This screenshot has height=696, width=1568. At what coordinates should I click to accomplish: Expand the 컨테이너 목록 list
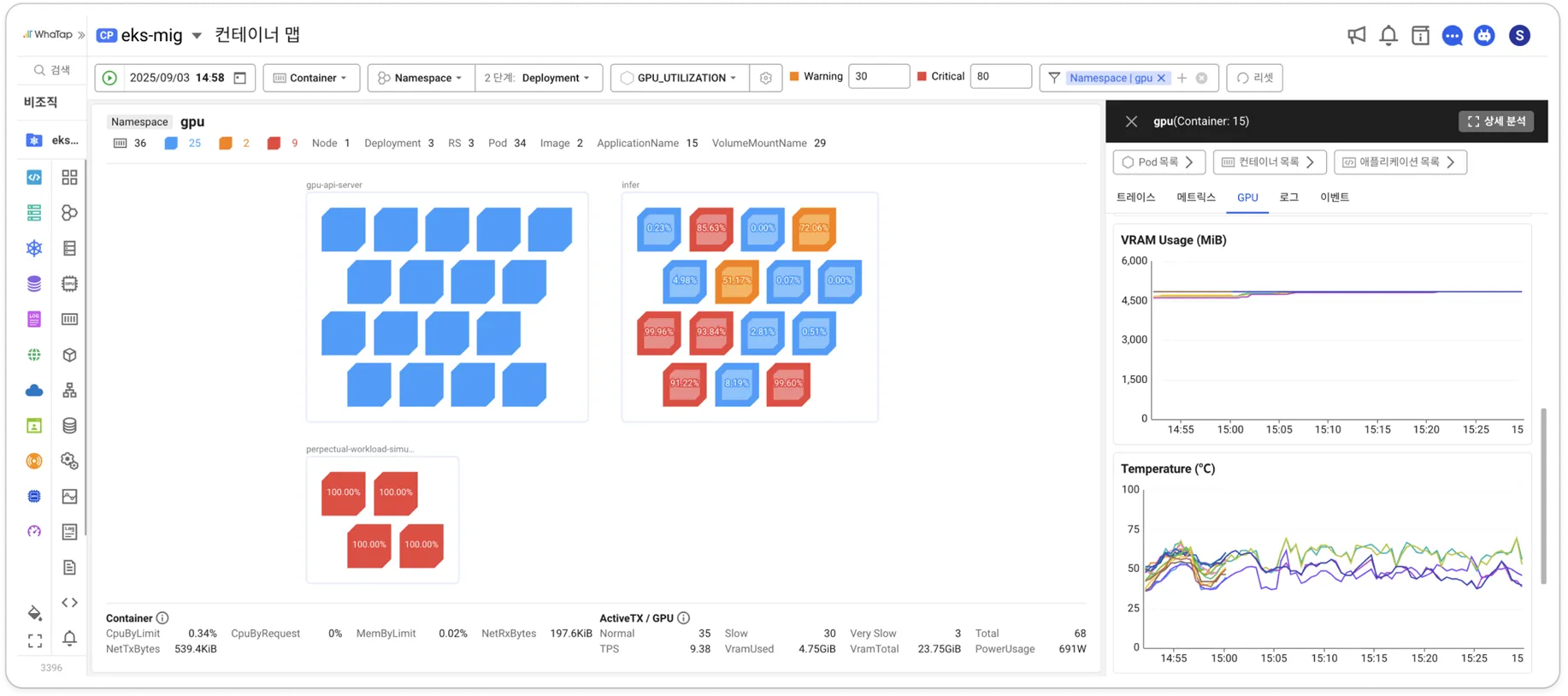click(x=1269, y=162)
